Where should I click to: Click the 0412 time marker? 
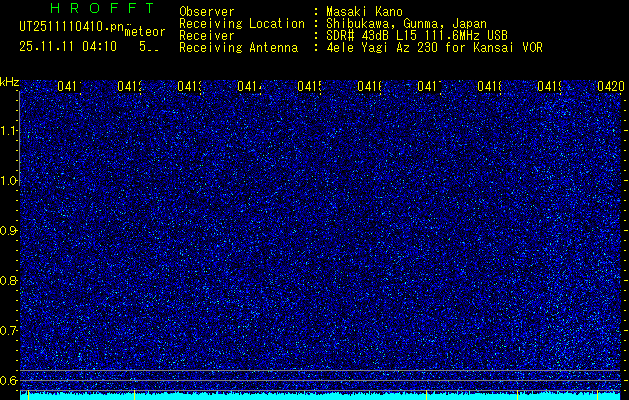[130, 86]
